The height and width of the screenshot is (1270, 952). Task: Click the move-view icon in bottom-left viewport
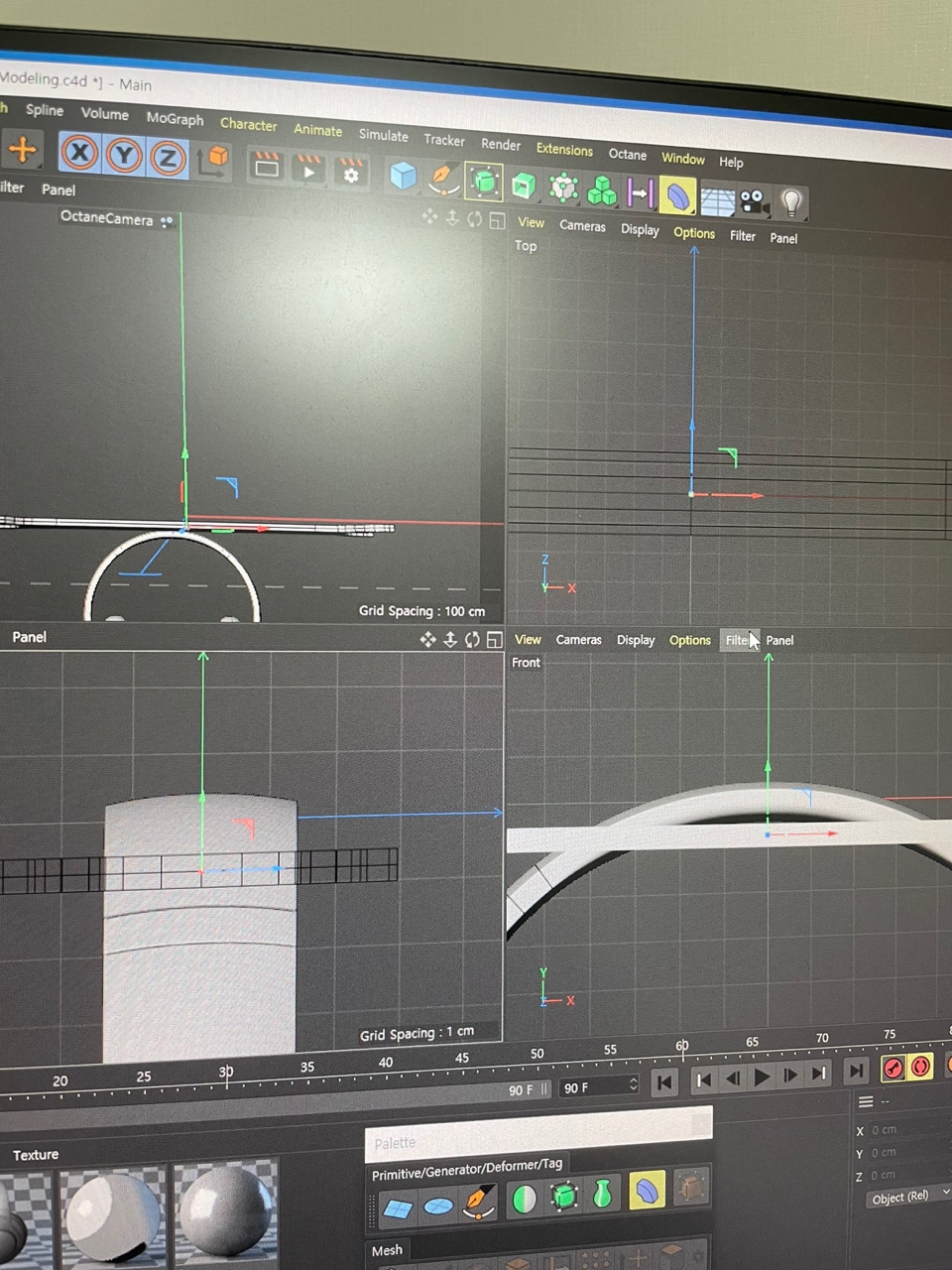point(427,640)
